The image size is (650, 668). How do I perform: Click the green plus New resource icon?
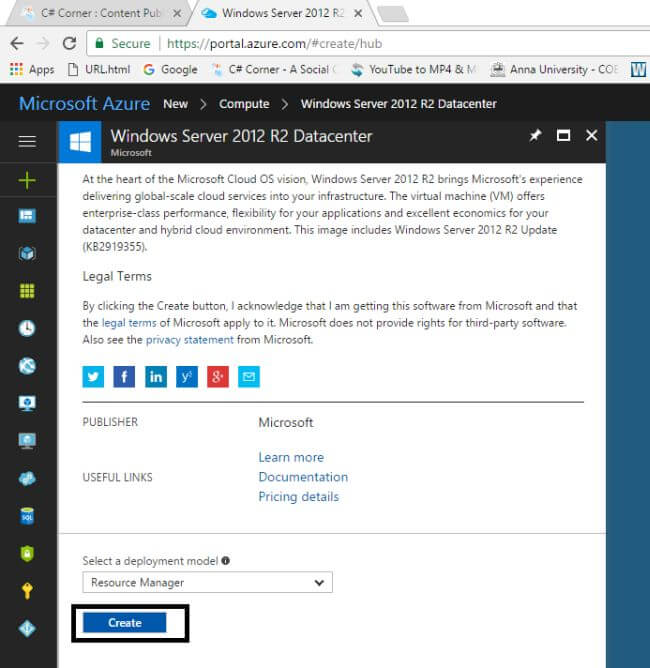(27, 180)
